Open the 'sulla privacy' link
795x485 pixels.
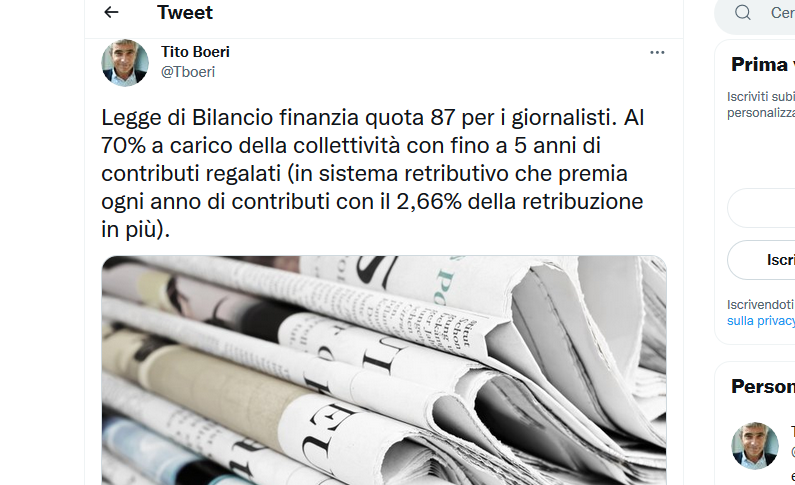761,320
